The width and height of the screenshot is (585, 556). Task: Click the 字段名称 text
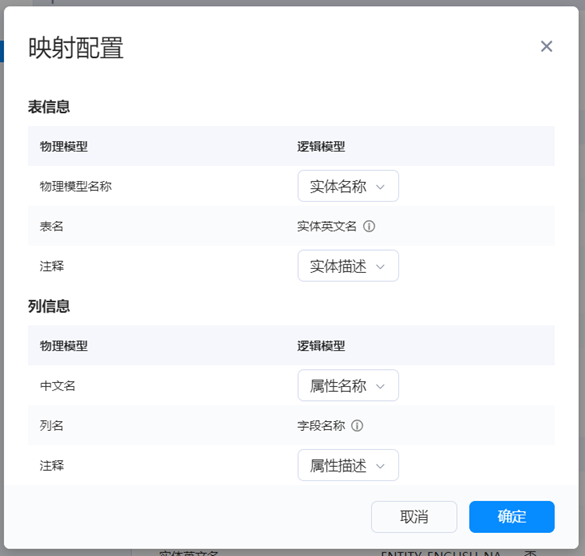pos(321,425)
